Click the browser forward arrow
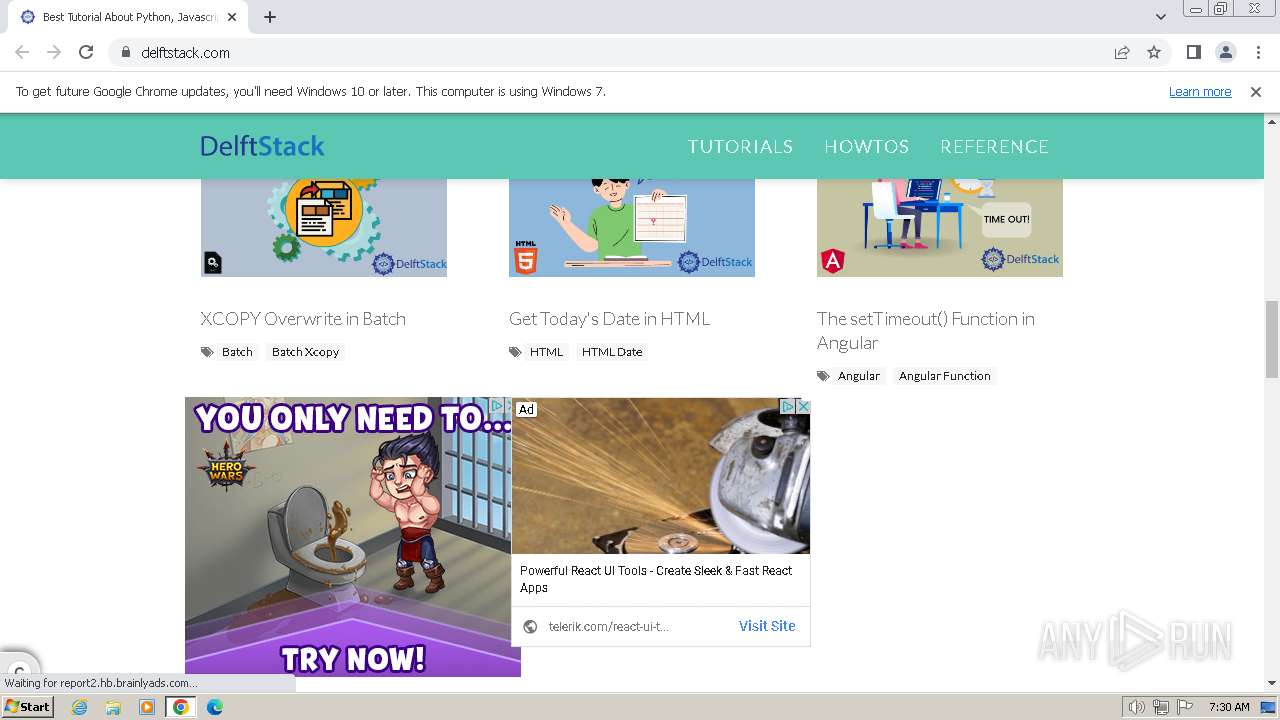This screenshot has width=1280, height=720. (54, 52)
